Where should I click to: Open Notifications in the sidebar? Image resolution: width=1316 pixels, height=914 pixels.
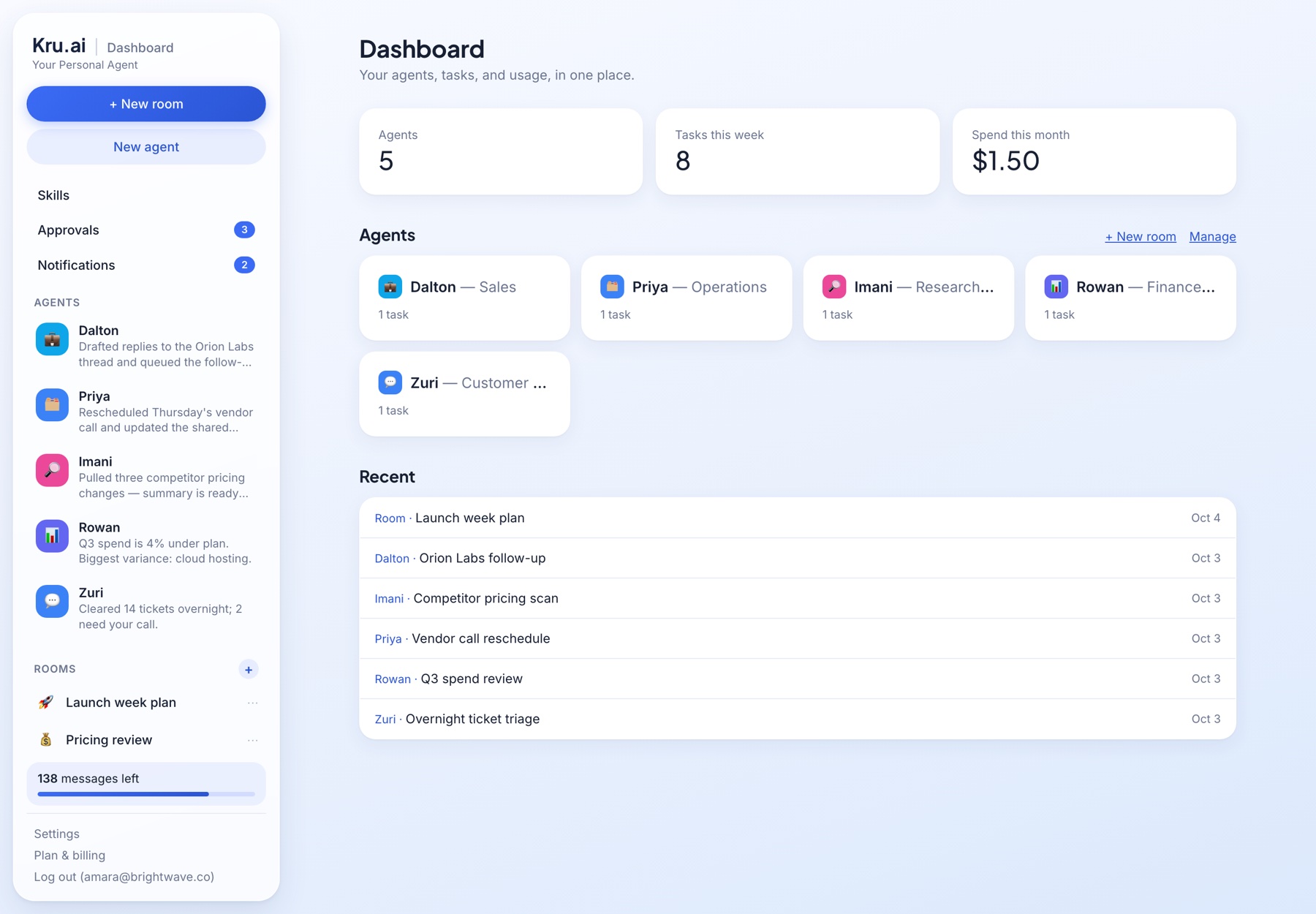point(146,265)
